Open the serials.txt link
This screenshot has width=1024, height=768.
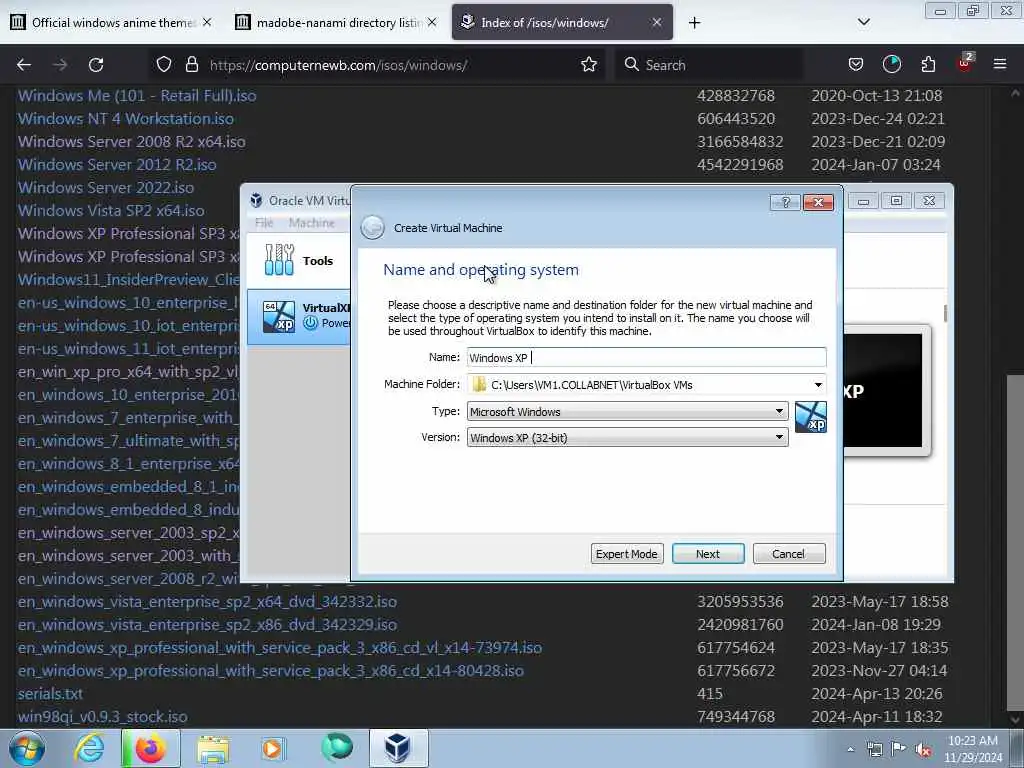pos(50,694)
